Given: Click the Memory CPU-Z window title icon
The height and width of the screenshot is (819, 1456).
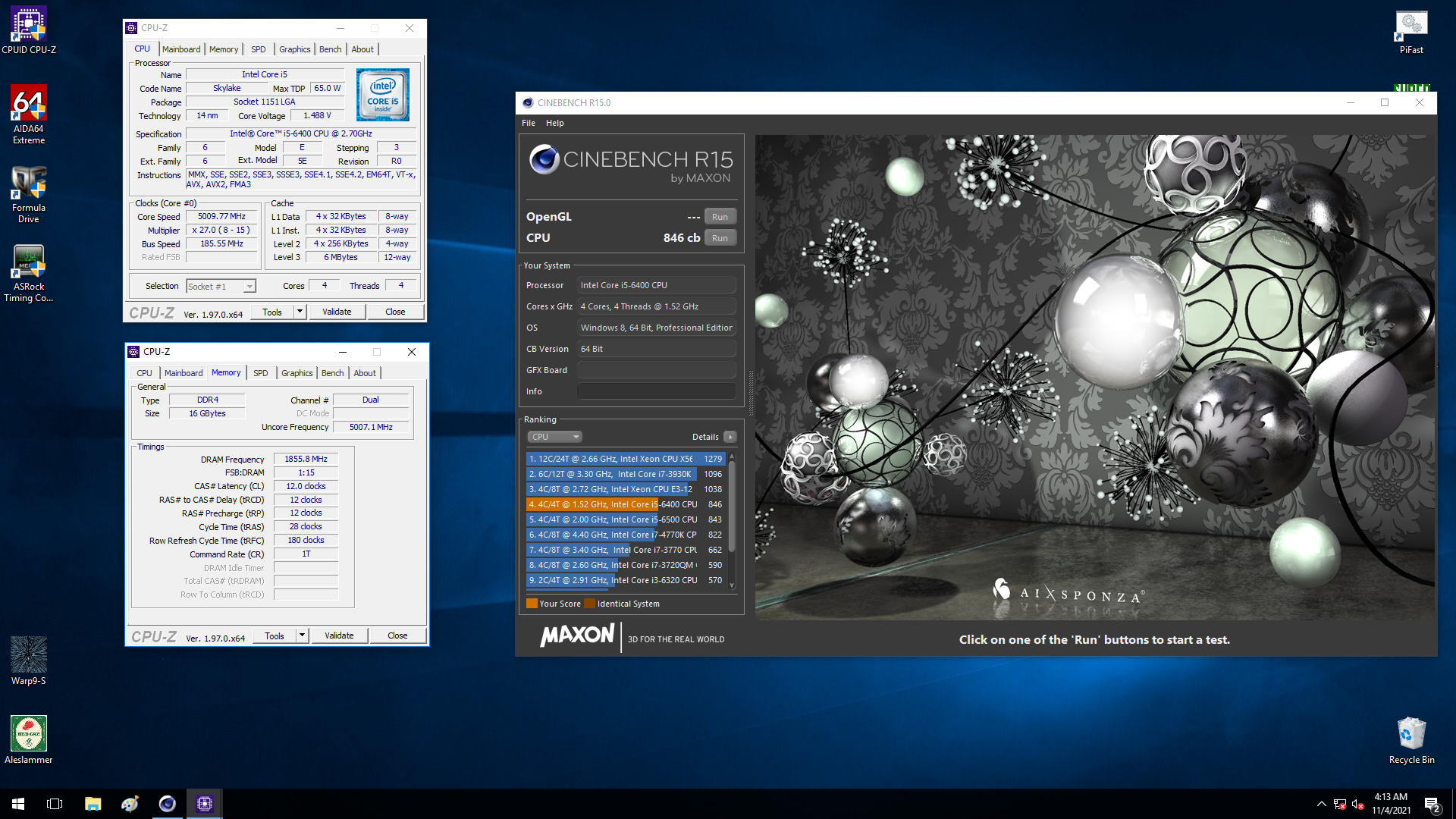Looking at the screenshot, I should click(x=133, y=352).
